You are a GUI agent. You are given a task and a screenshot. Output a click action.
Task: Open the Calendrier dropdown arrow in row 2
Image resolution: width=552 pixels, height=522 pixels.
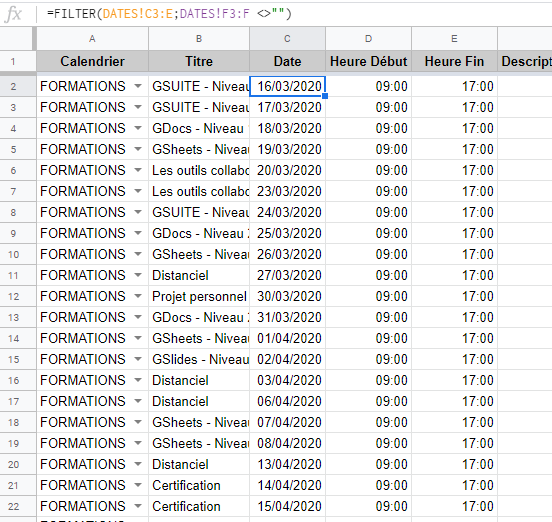[138, 86]
